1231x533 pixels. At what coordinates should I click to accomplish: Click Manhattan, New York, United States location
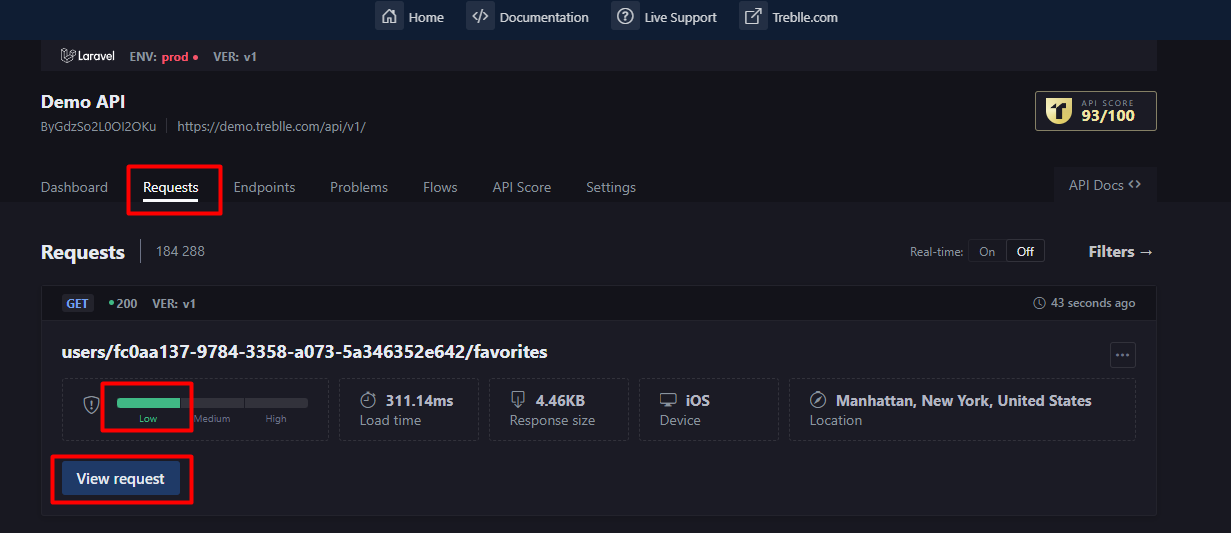[964, 400]
